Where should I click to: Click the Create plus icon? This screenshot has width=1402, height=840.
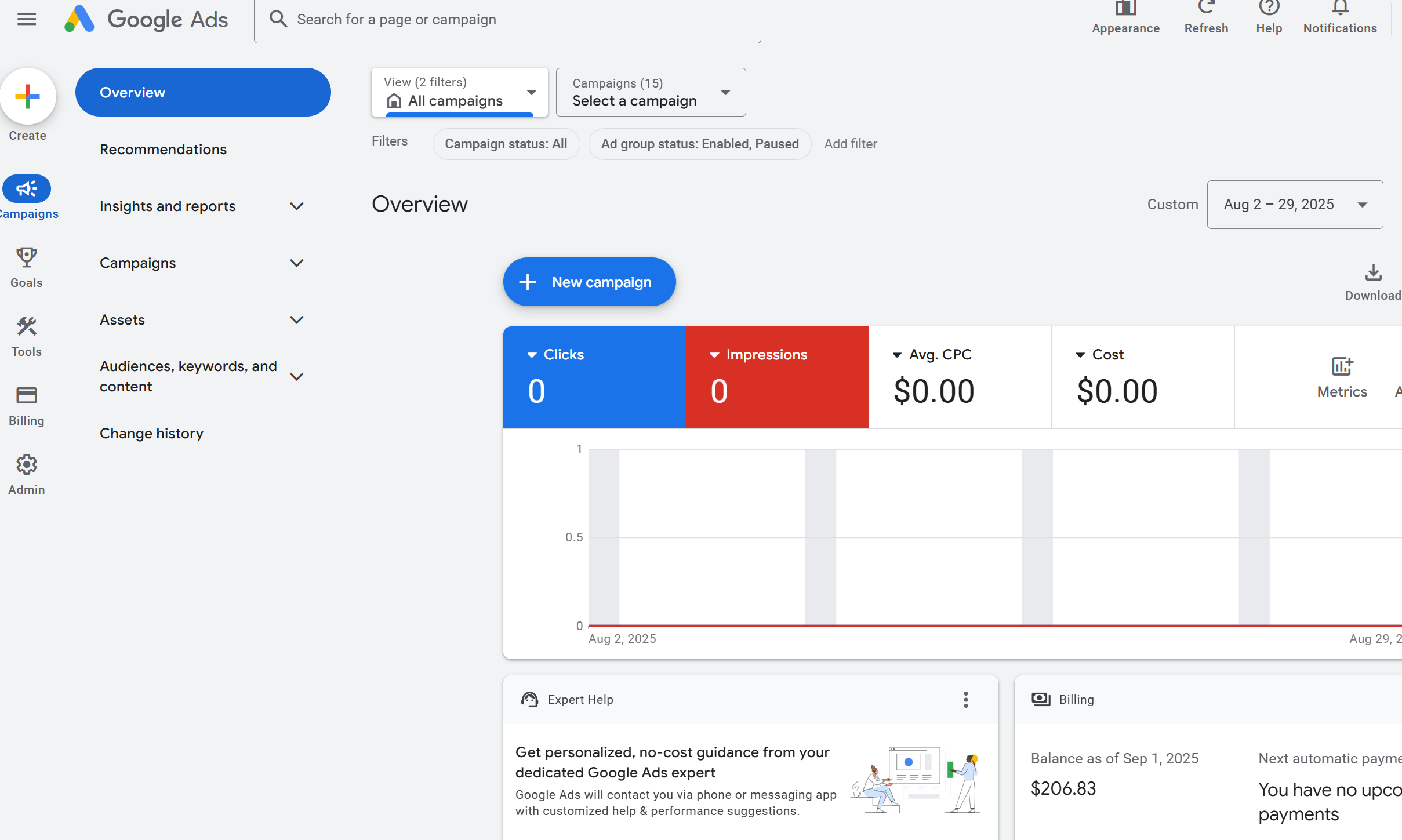point(28,96)
